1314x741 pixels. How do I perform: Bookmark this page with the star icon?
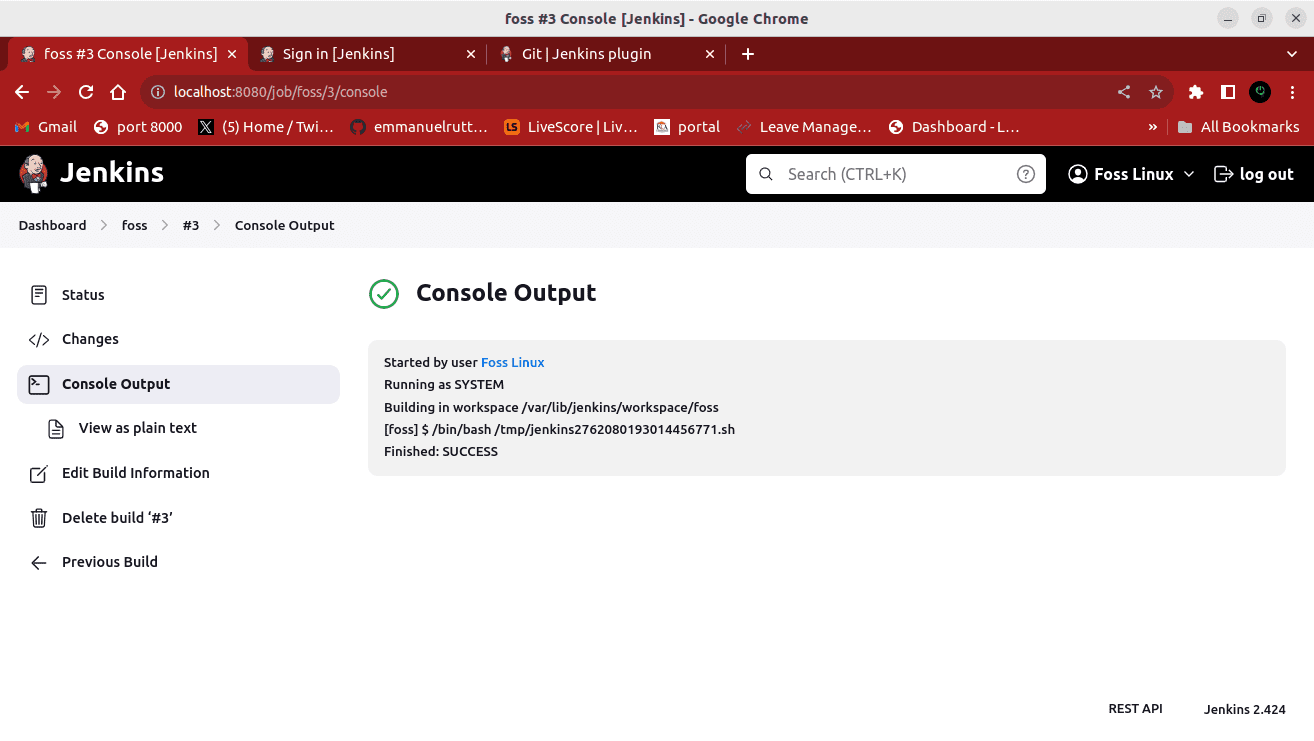point(1156,92)
